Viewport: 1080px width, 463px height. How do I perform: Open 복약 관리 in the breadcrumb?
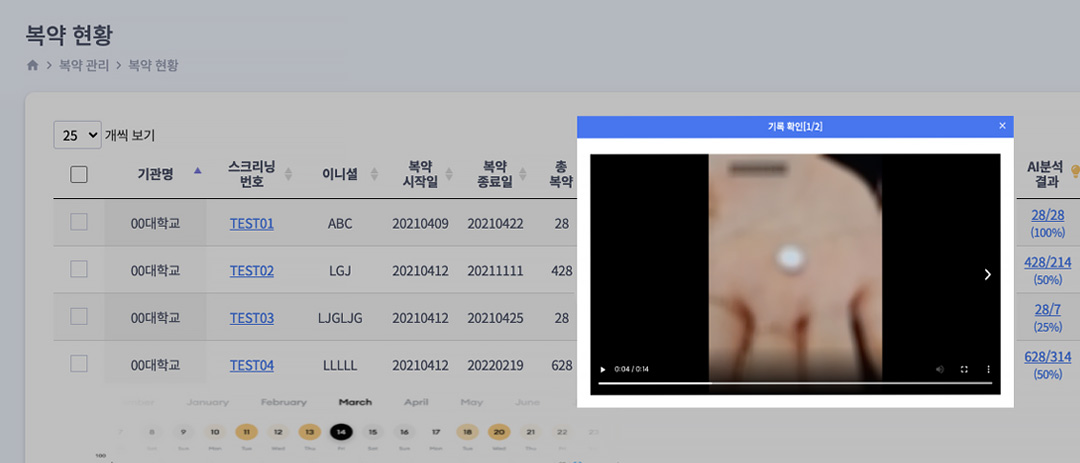84,65
